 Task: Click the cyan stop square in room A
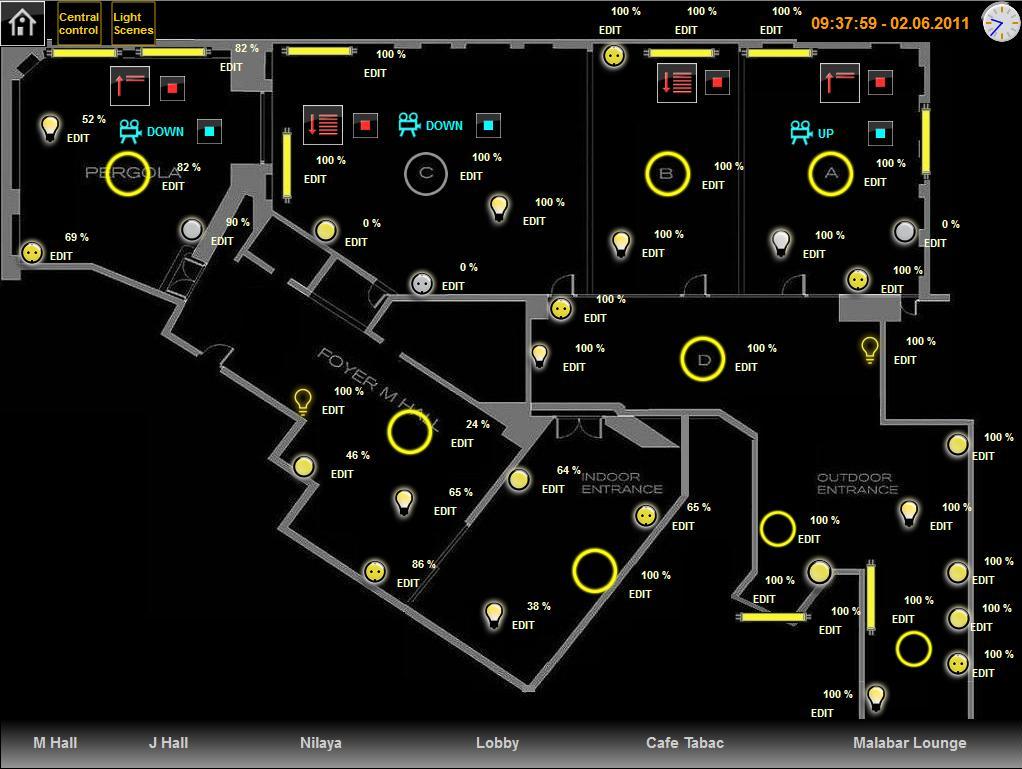tap(880, 132)
